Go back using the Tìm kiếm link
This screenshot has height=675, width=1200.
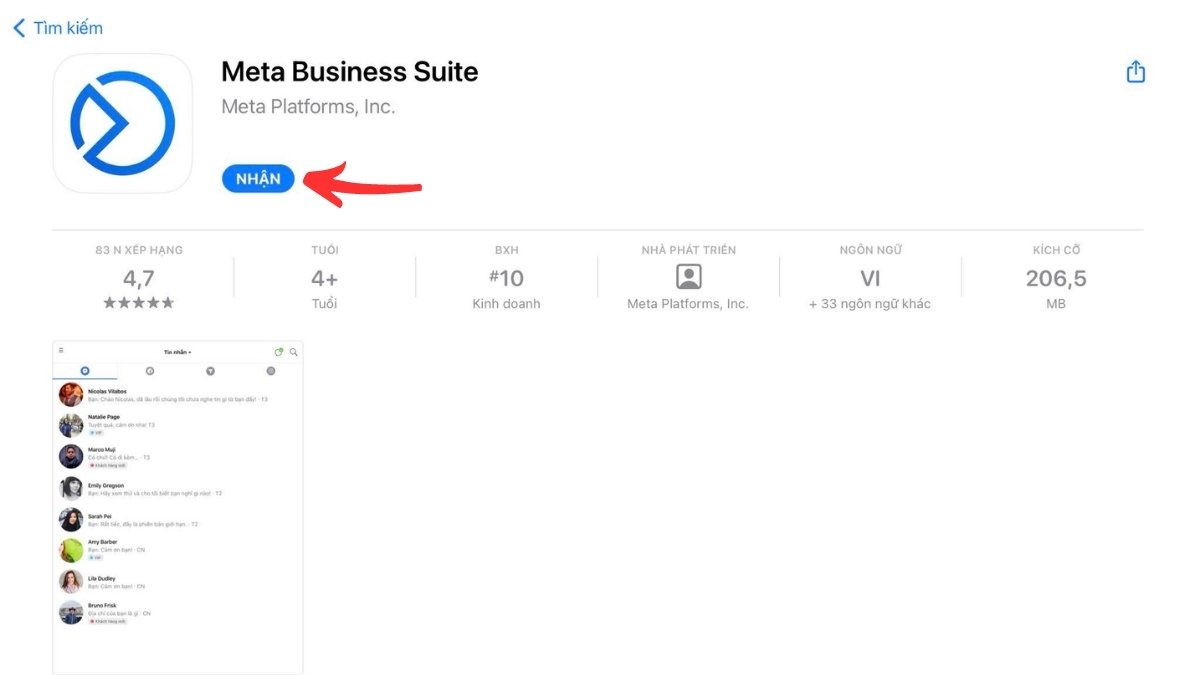pos(56,27)
